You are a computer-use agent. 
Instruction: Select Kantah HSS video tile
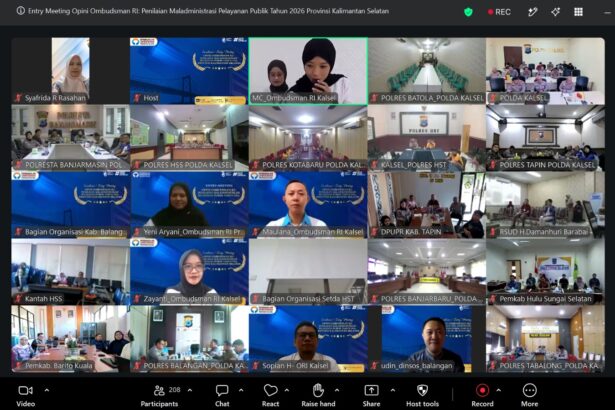coord(71,272)
